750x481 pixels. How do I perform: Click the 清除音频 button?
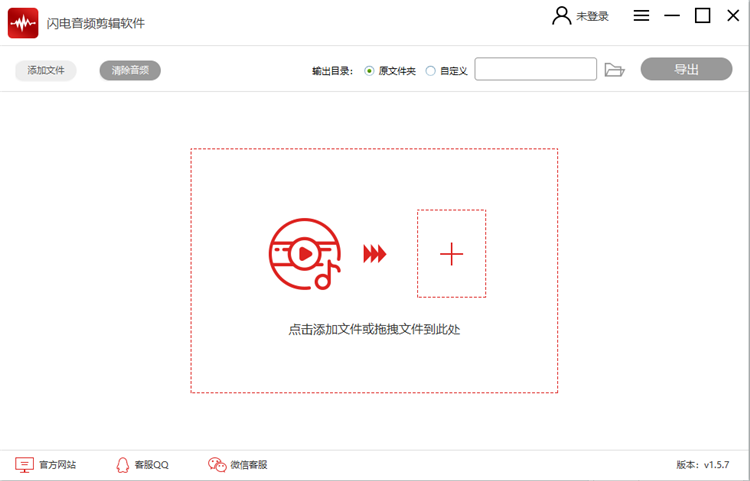[130, 71]
